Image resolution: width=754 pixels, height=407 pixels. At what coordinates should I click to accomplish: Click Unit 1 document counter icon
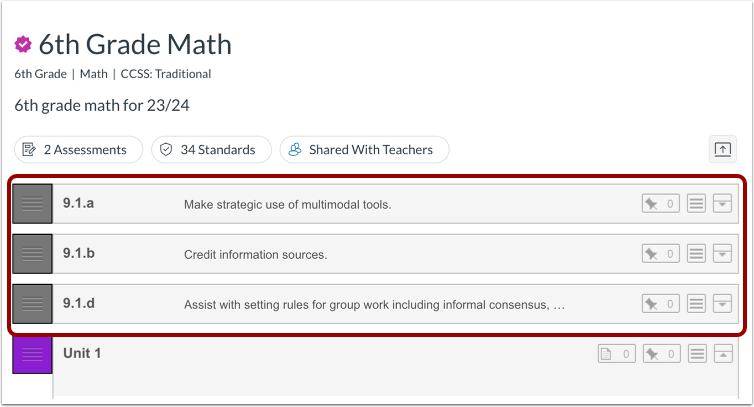point(616,353)
